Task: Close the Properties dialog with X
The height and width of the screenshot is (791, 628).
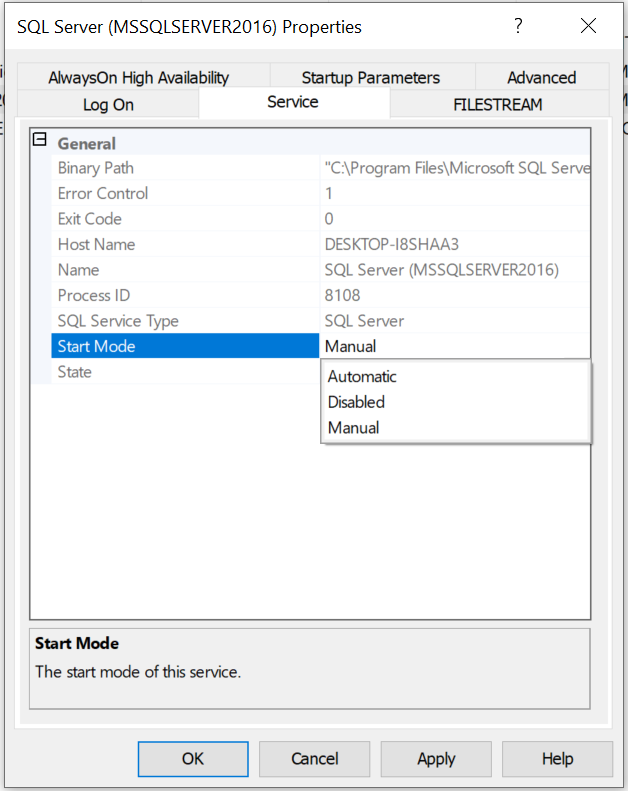Action: (588, 26)
